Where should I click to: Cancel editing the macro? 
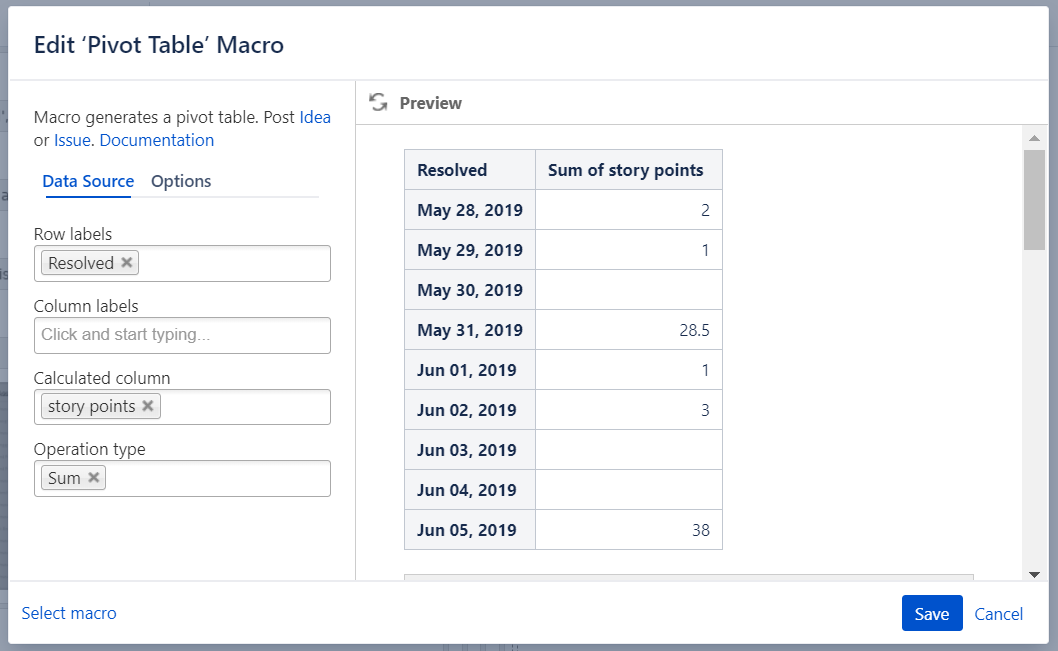(998, 614)
